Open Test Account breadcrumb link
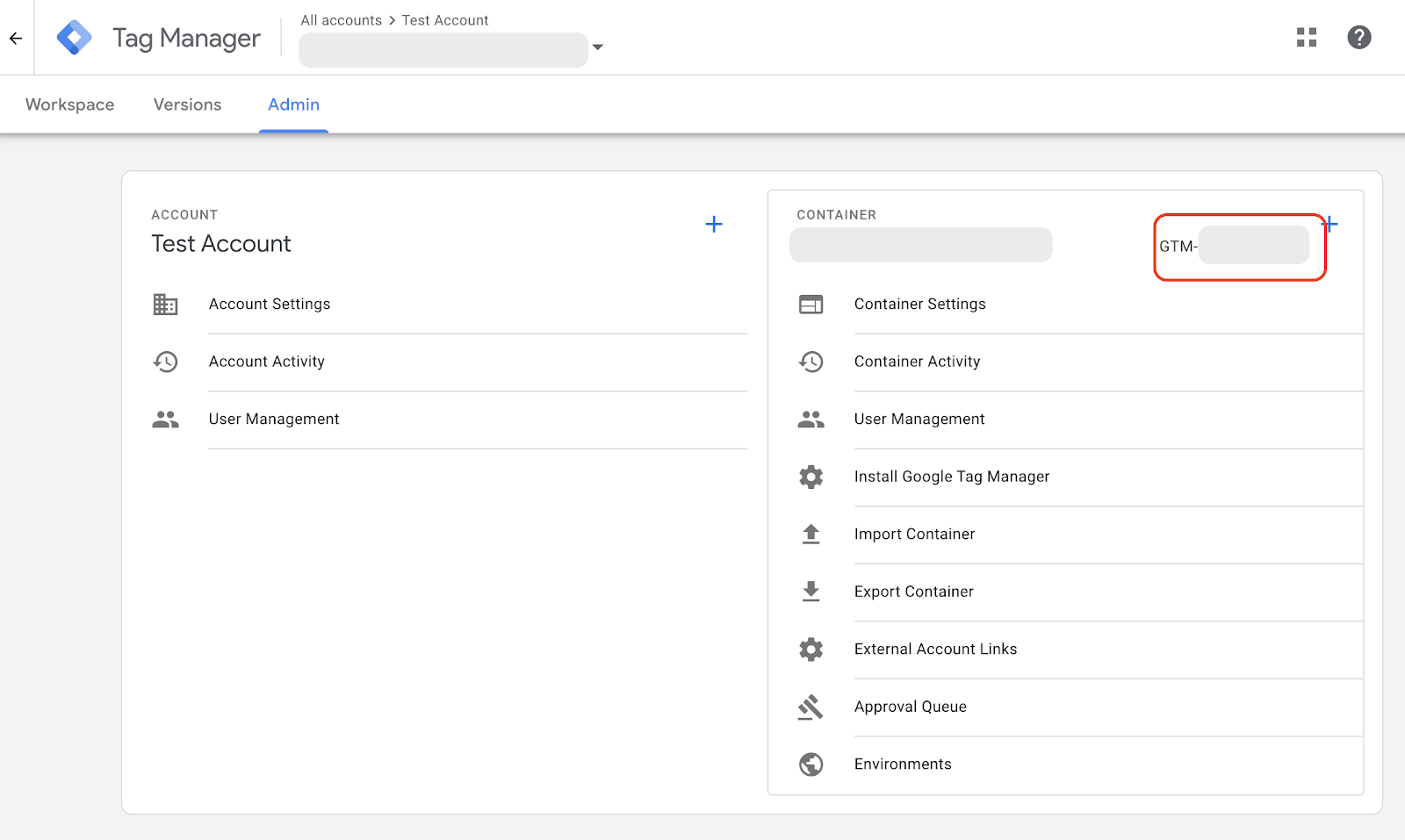 point(445,20)
